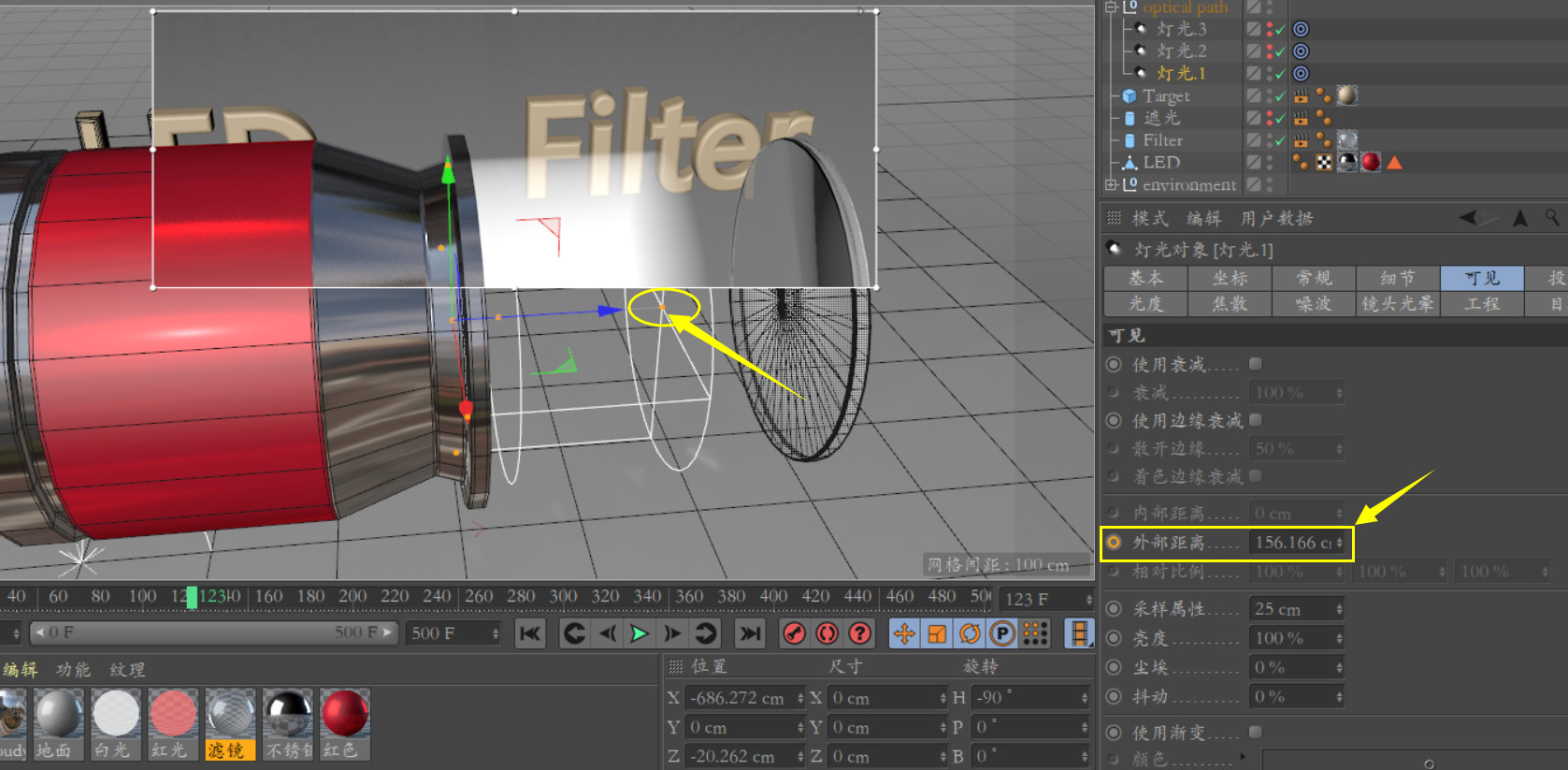
Task: Toggle the green checkmark of Filter object
Action: tap(1280, 140)
